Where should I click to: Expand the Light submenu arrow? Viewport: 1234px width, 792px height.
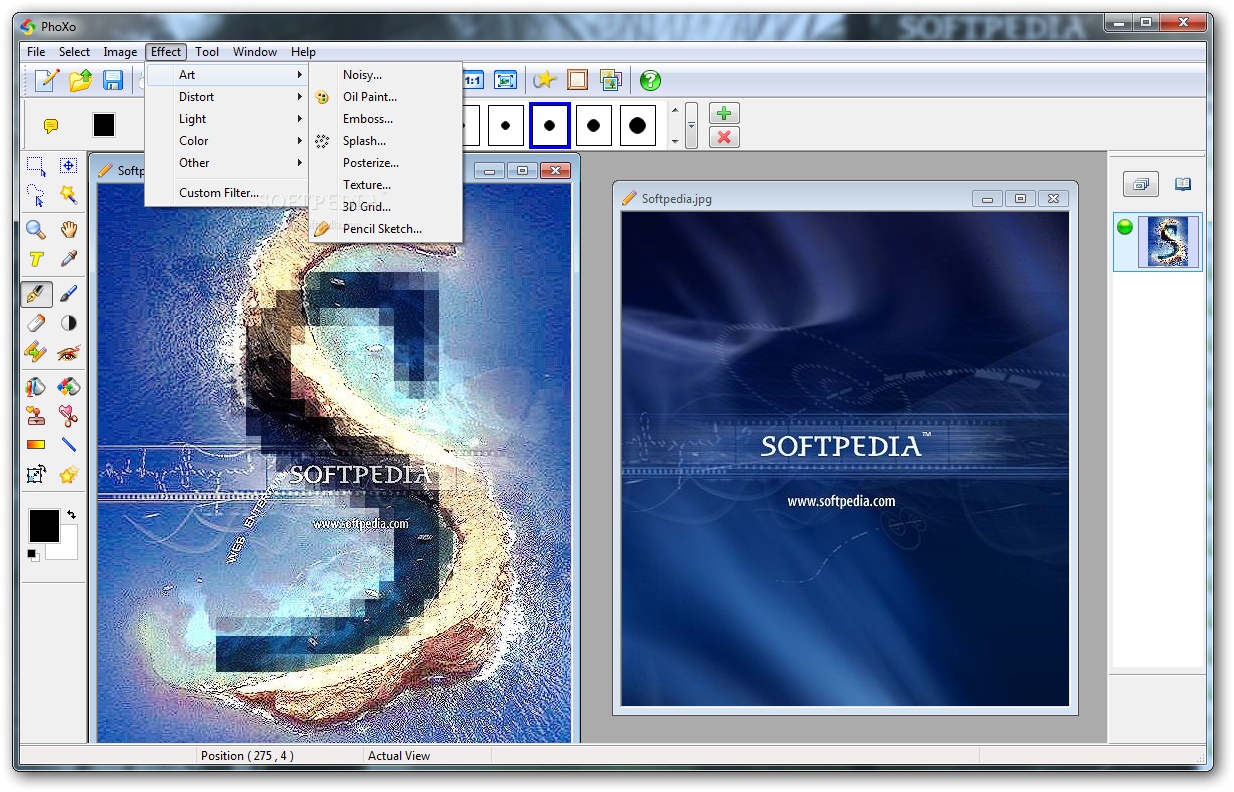pos(299,119)
